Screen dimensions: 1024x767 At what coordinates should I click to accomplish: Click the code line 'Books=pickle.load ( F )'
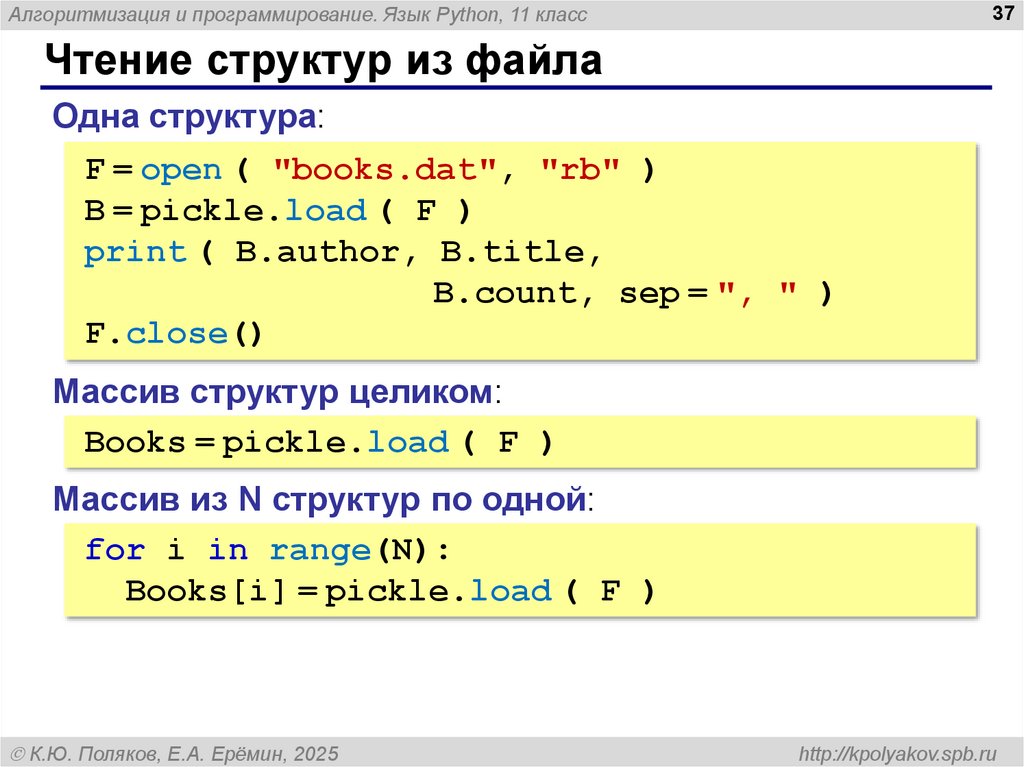[319, 442]
